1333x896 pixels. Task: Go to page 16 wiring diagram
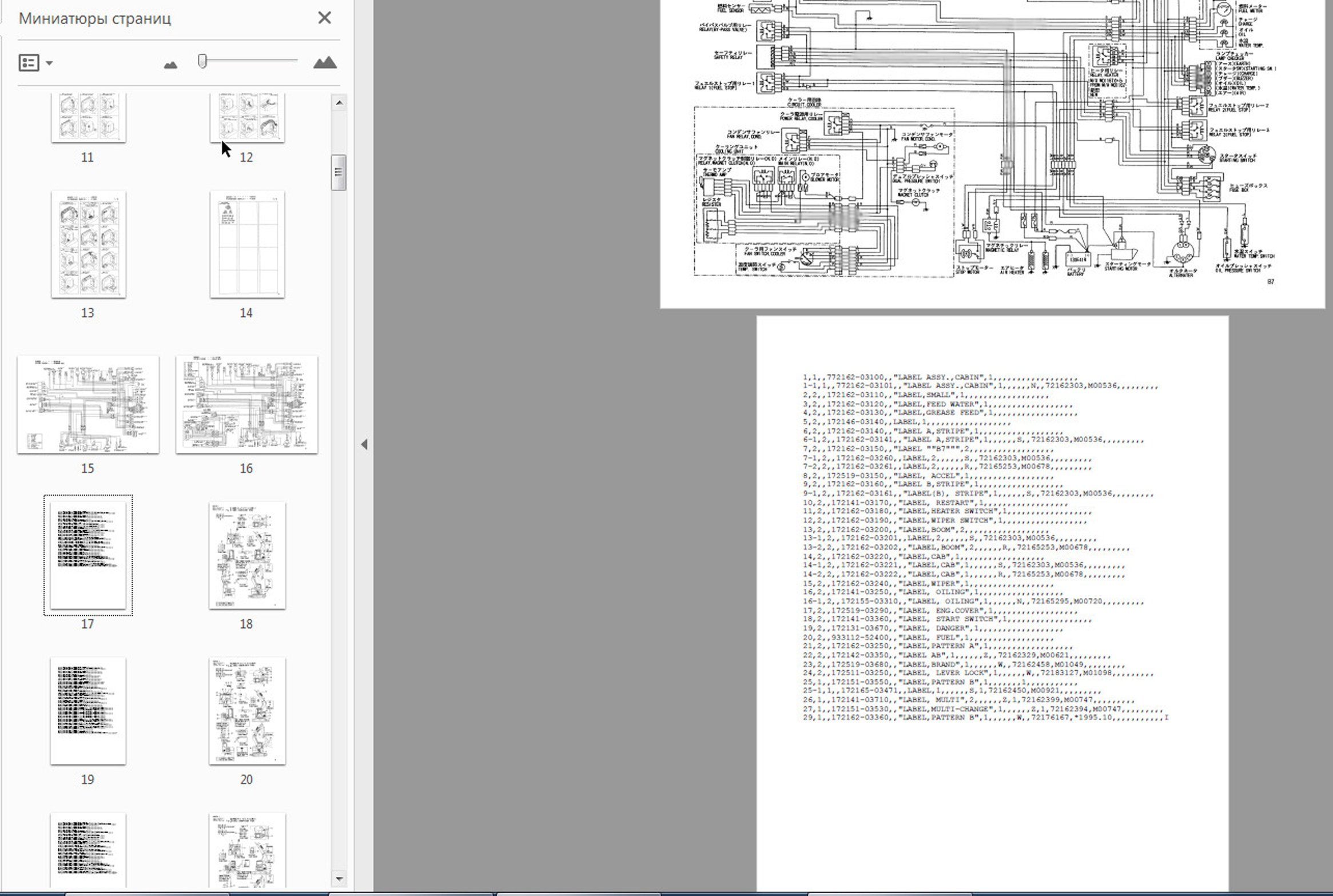click(x=247, y=404)
